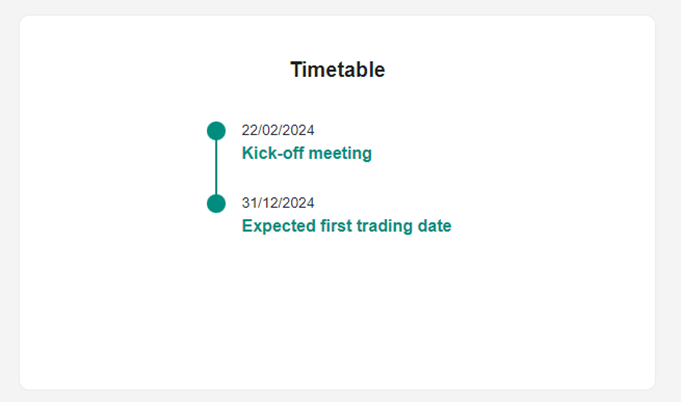
Task: Open the Kick-off meeting entry
Action: 307,153
